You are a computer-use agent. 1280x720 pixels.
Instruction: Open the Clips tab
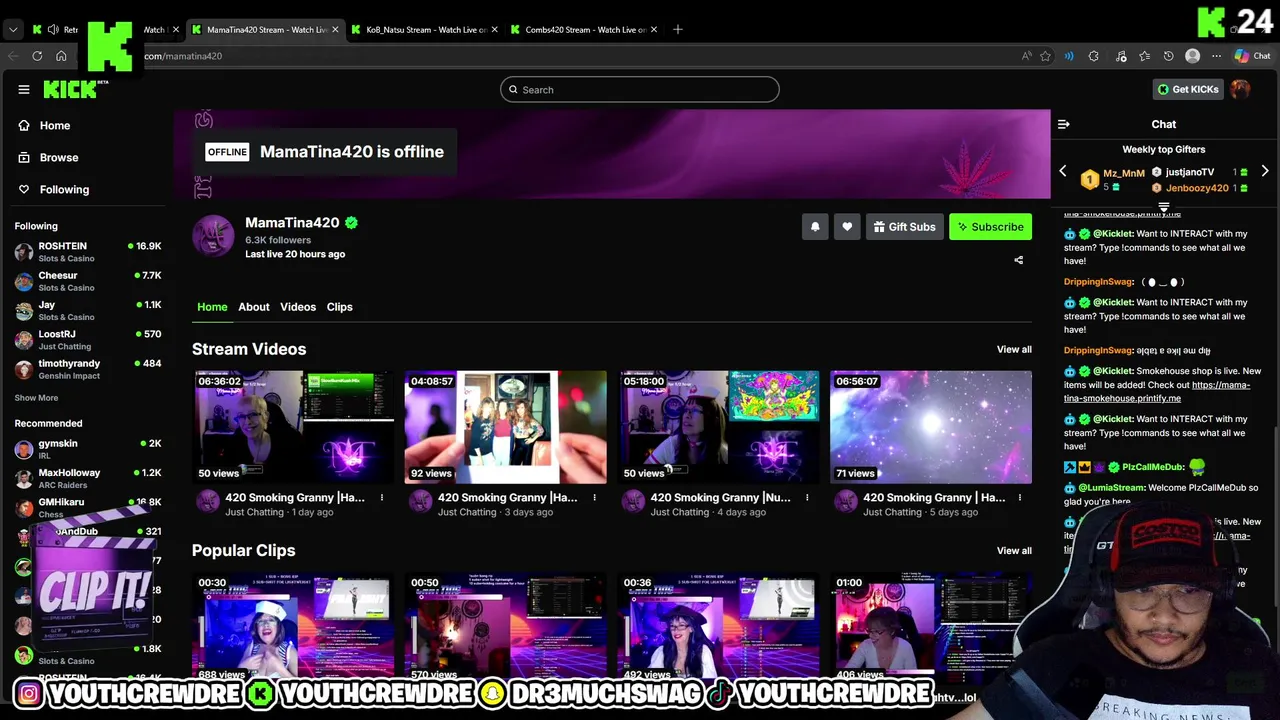[x=340, y=307]
